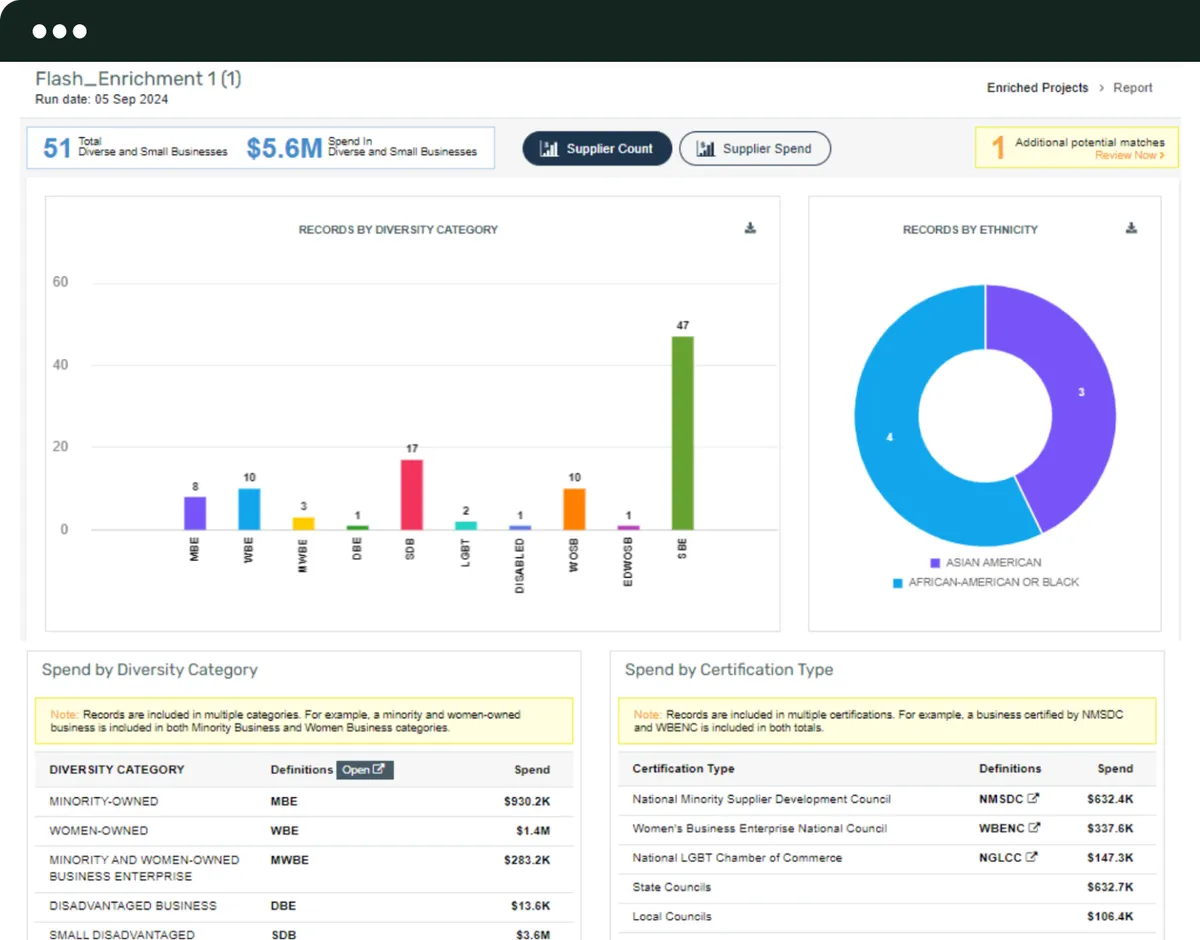Image resolution: width=1200 pixels, height=940 pixels.
Task: Toggle African-American or Black legend swatch
Action: (898, 582)
